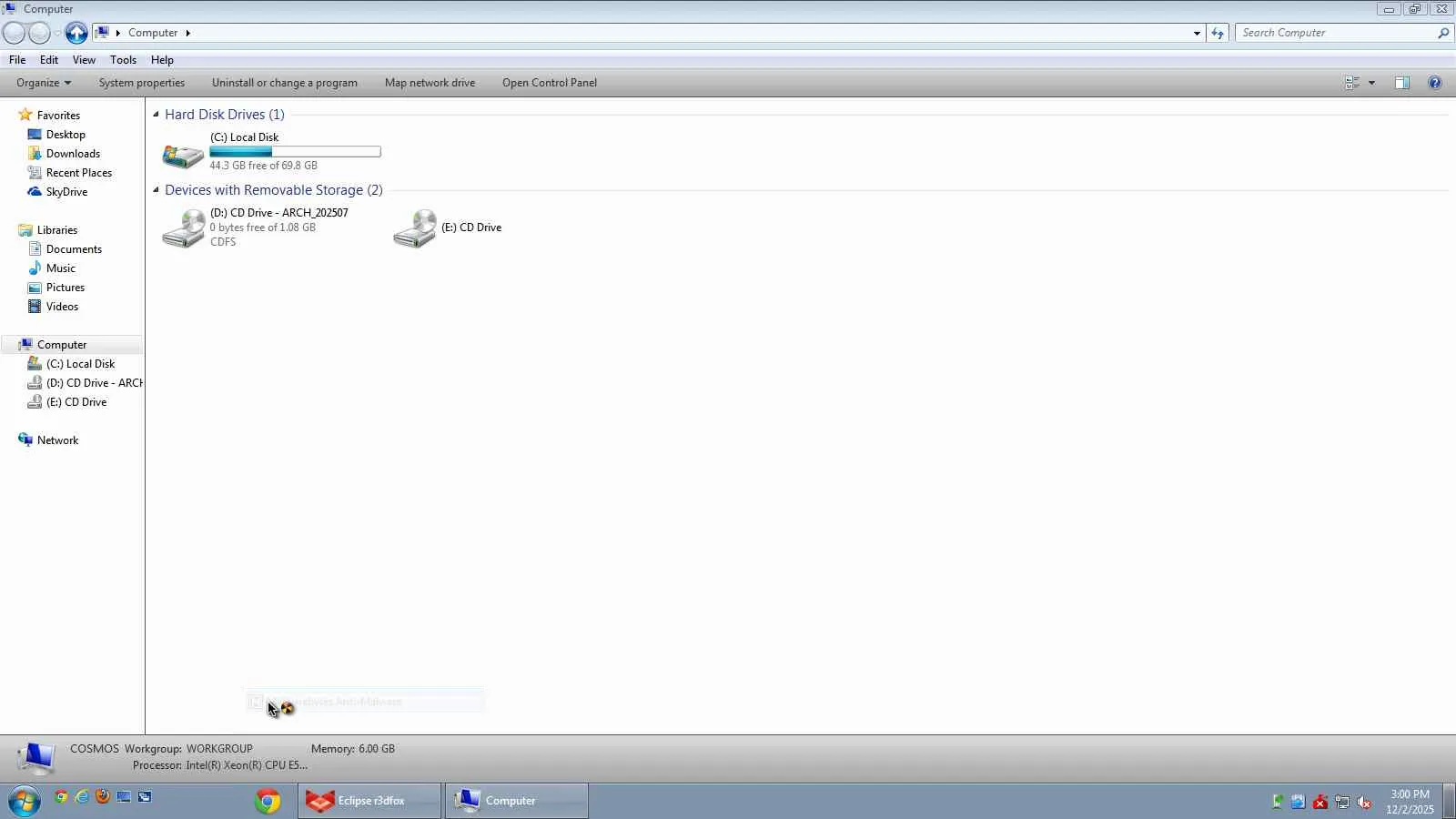Launch Chrome from quick launch bar

61,797
